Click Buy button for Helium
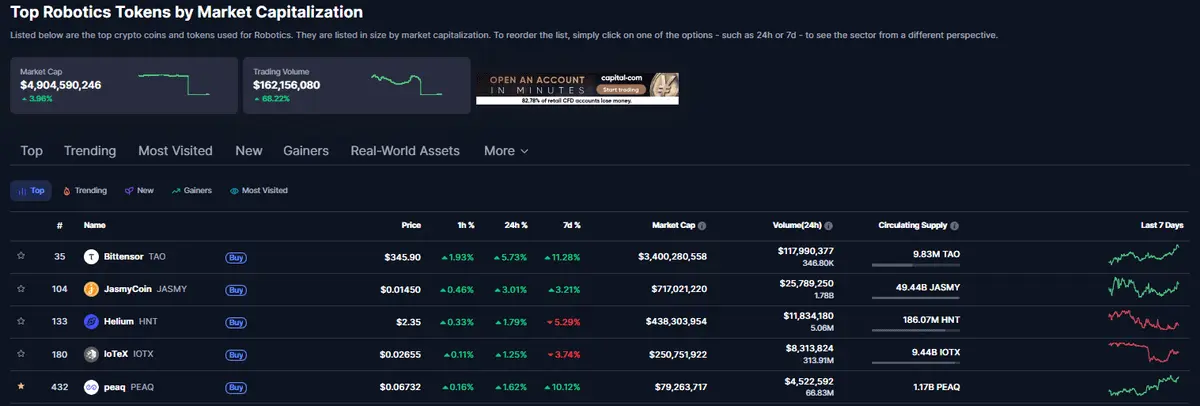 [x=236, y=322]
